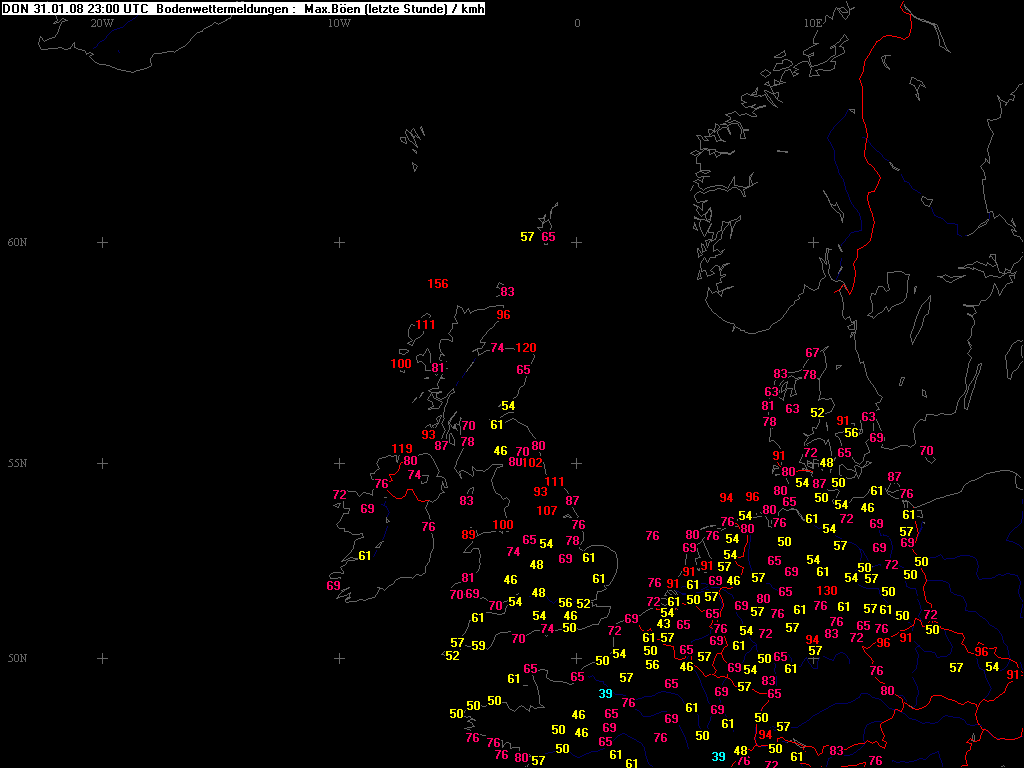Click the 20W longitude label
1024x768 pixels.
pos(101,22)
